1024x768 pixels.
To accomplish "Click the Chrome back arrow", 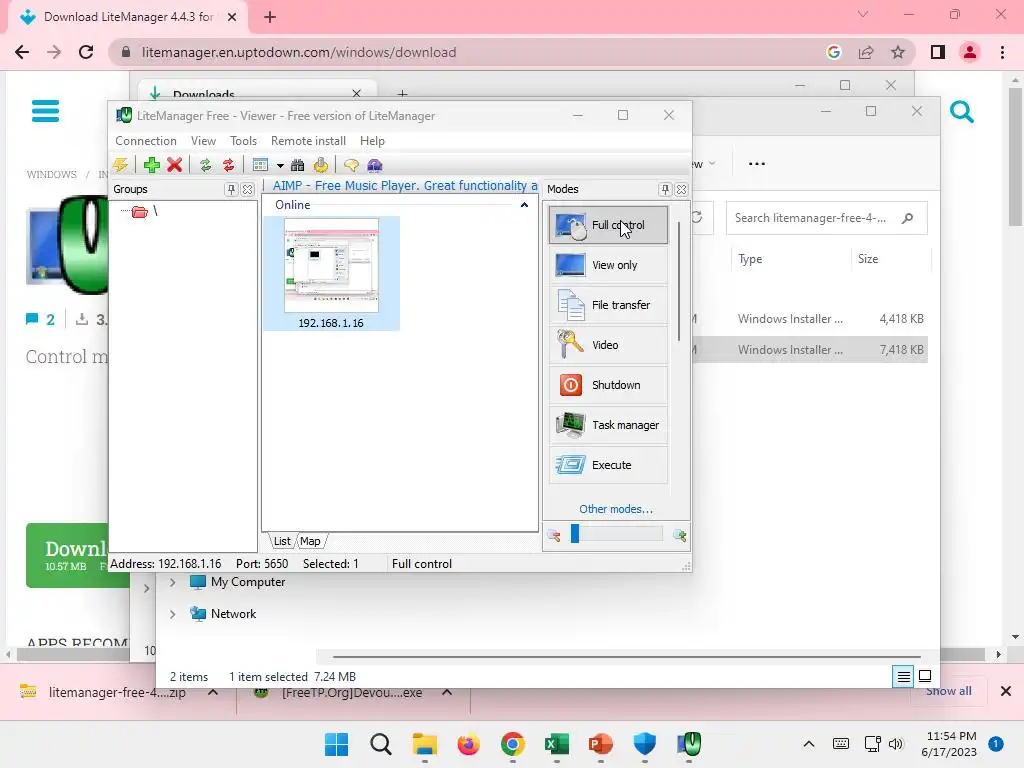I will (x=22, y=52).
